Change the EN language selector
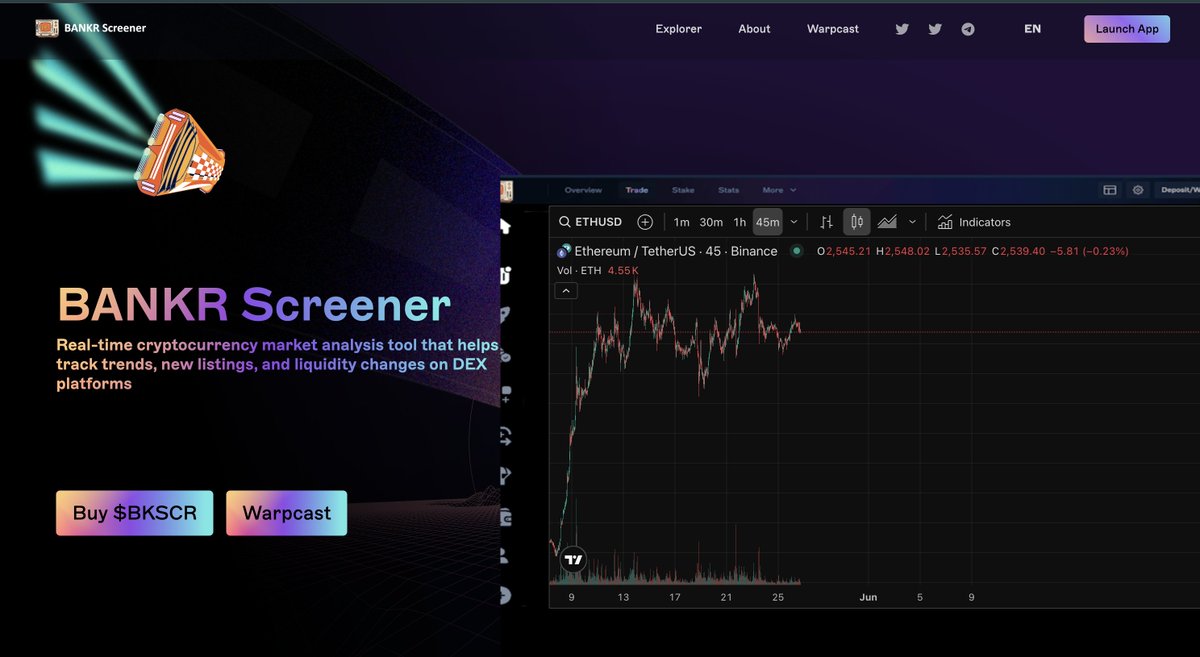 1032,29
